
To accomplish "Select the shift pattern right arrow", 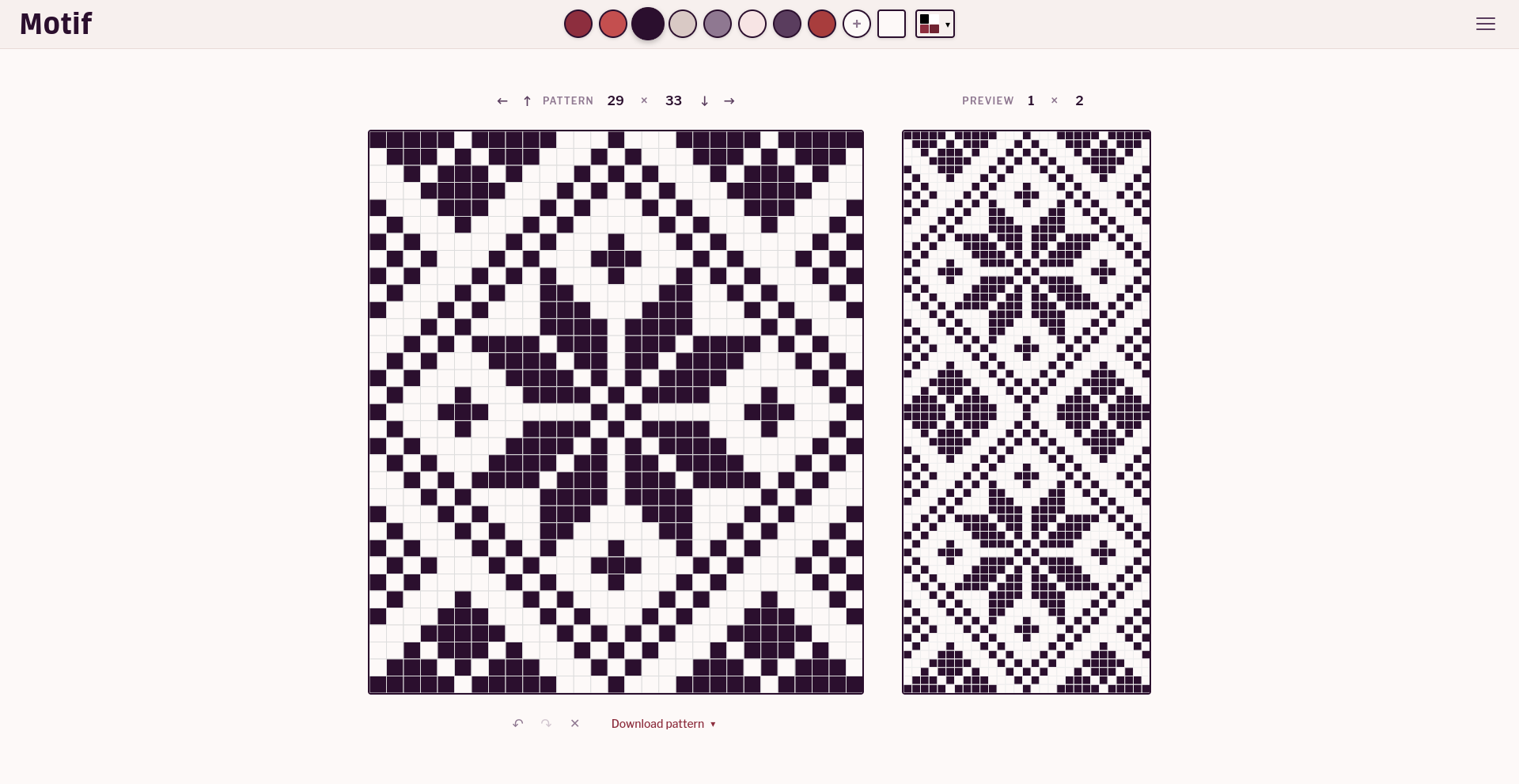I will click(x=729, y=101).
